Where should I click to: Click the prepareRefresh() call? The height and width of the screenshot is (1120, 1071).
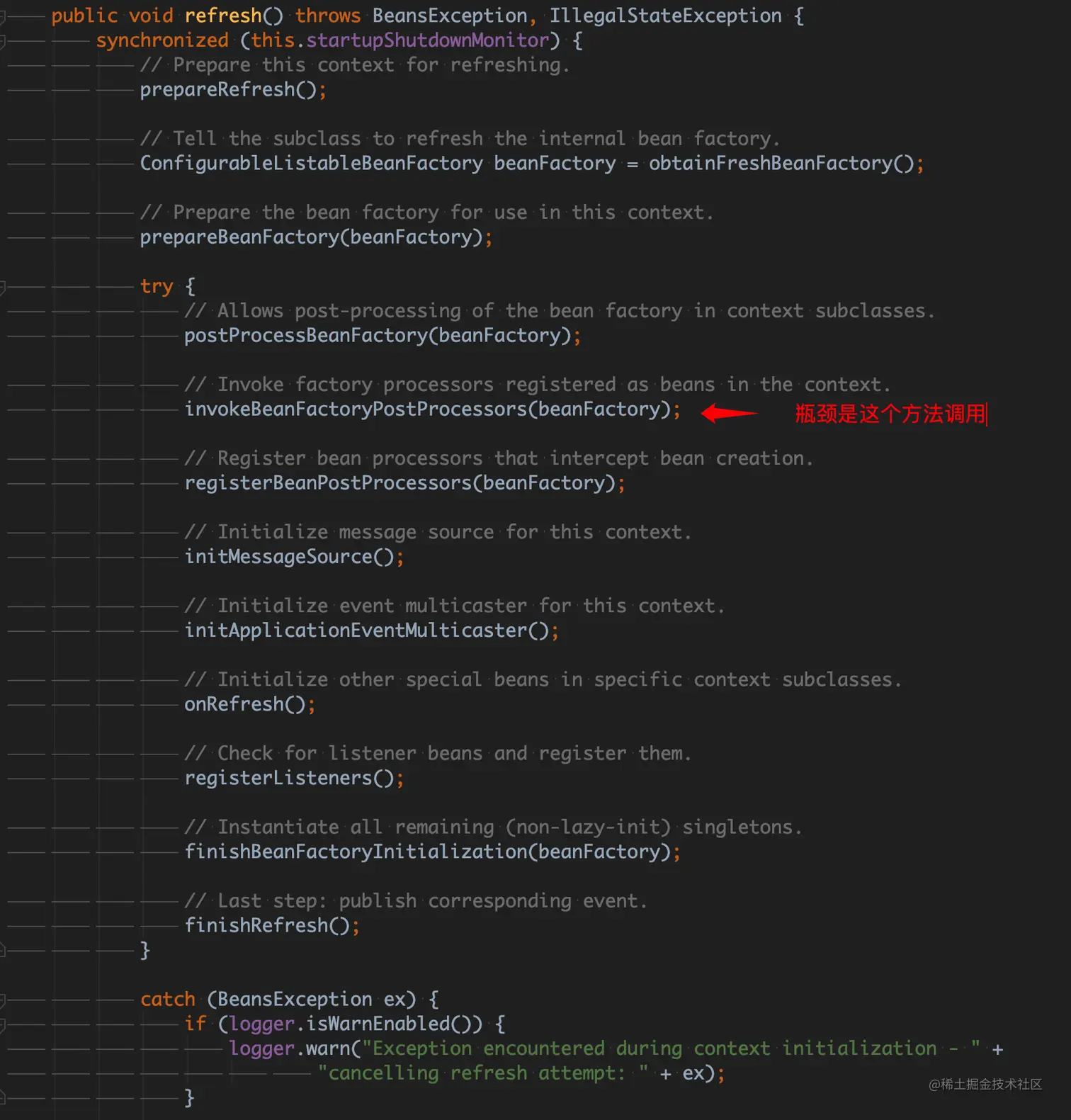point(233,90)
